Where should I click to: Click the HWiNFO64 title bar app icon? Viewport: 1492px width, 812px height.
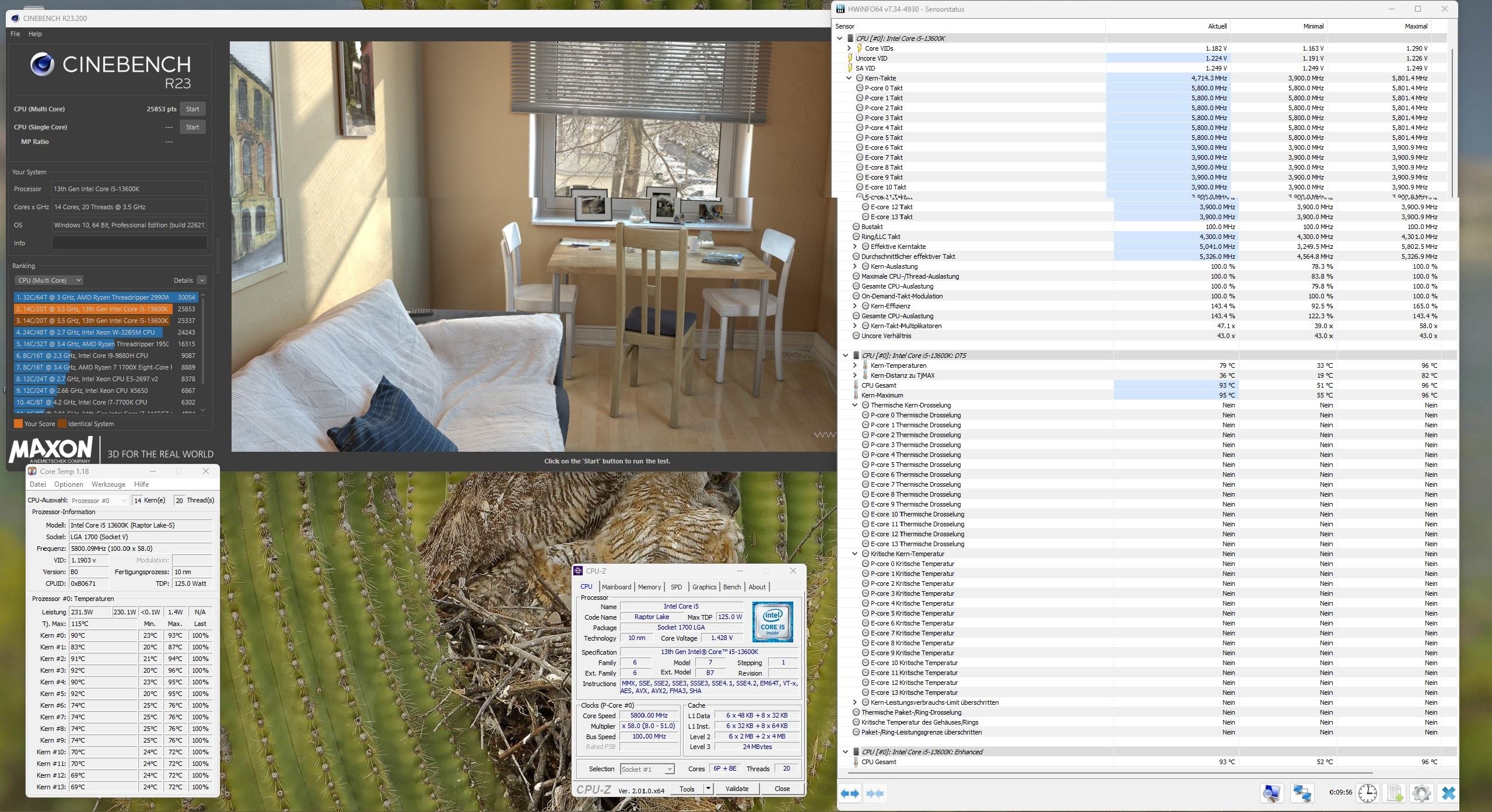pyautogui.click(x=840, y=9)
